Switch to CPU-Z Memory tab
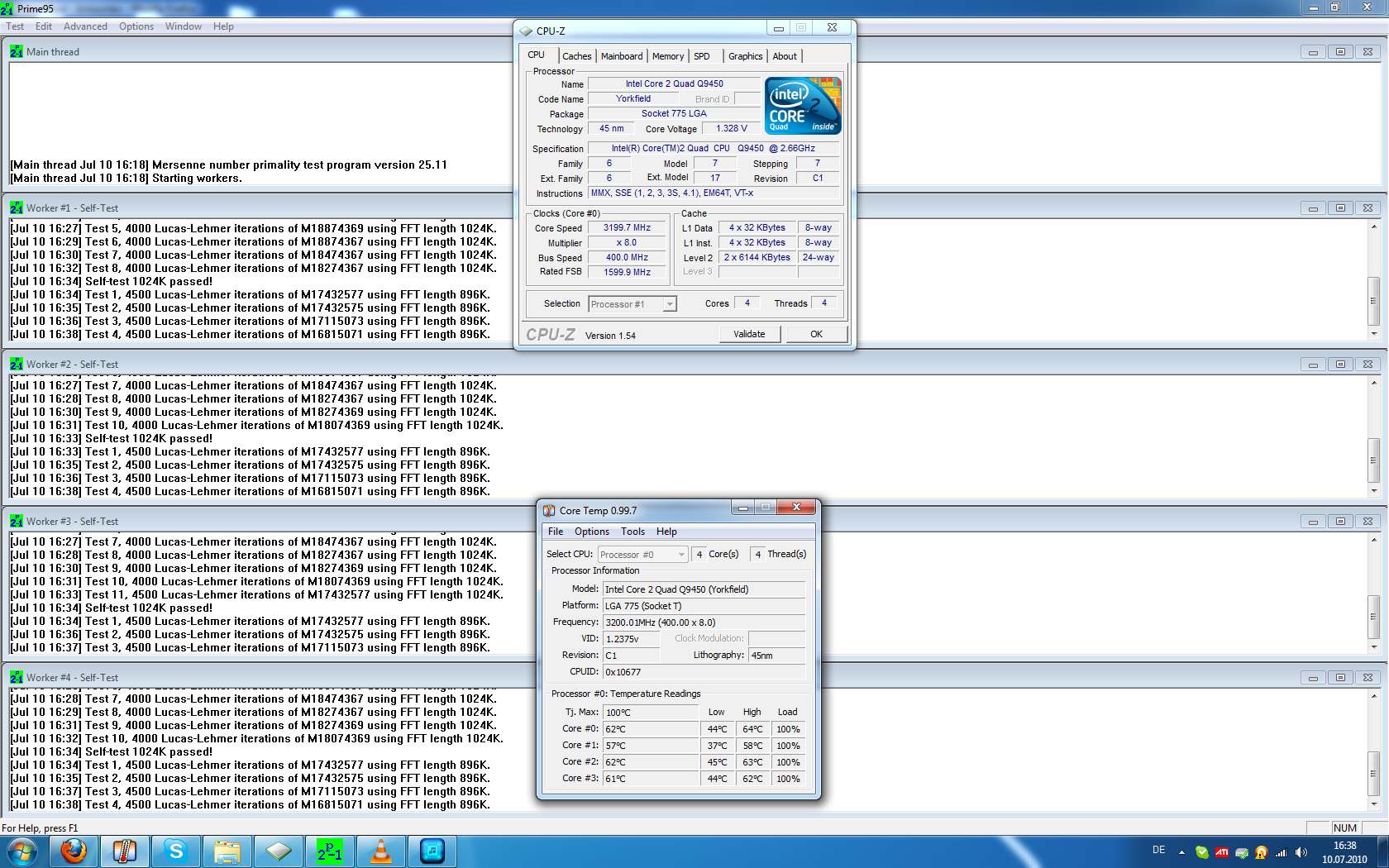1389x868 pixels. [x=668, y=56]
